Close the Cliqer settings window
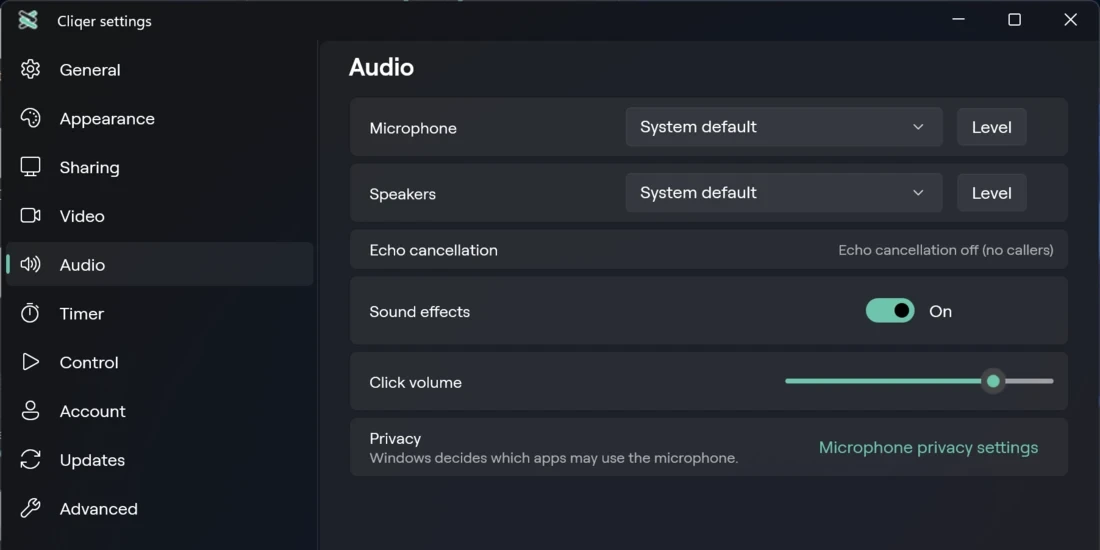The image size is (1100, 550). [1071, 20]
